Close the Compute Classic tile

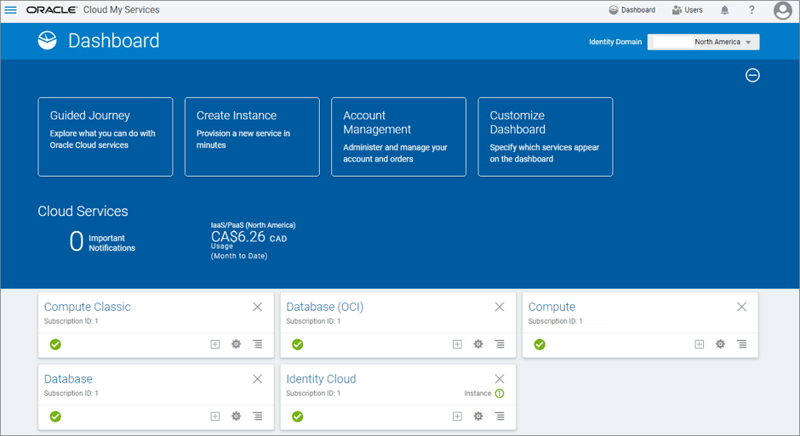pyautogui.click(x=257, y=307)
